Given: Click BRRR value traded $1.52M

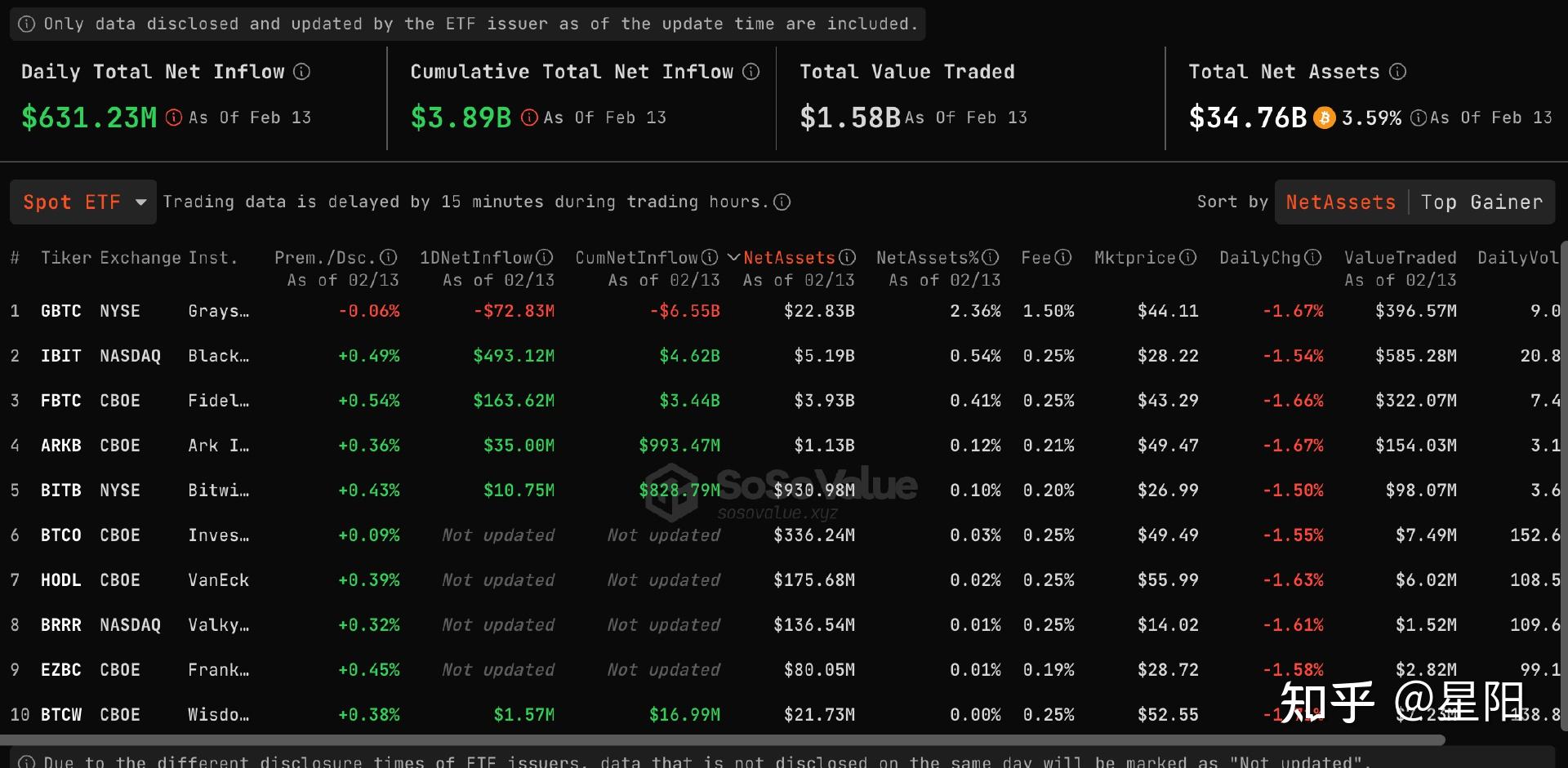Looking at the screenshot, I should tap(1426, 625).
